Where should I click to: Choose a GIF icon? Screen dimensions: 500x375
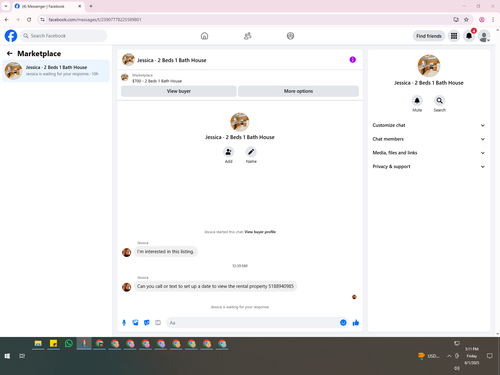point(158,323)
